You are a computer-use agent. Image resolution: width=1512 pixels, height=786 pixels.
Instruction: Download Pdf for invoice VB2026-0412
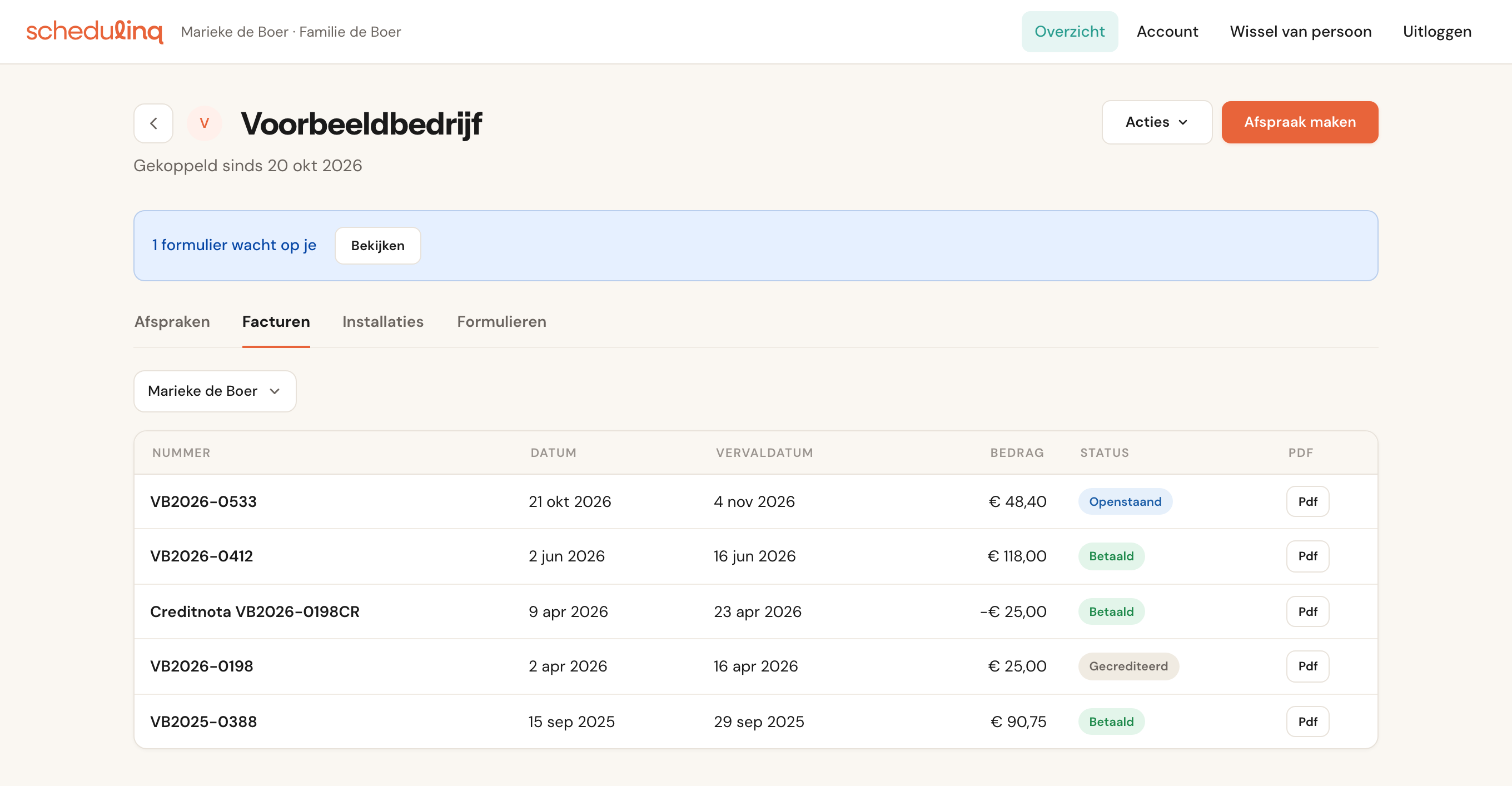pos(1307,556)
